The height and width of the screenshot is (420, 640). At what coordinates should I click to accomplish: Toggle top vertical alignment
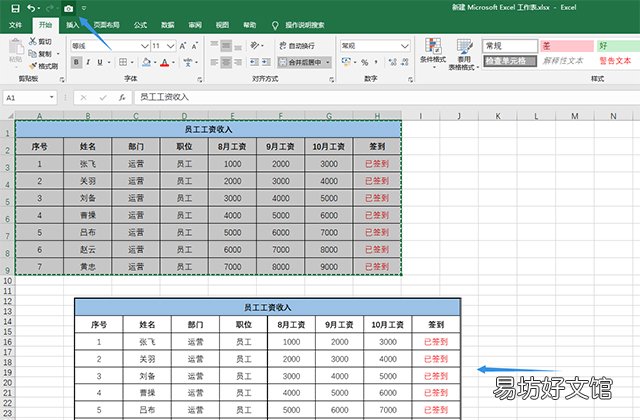(214, 45)
